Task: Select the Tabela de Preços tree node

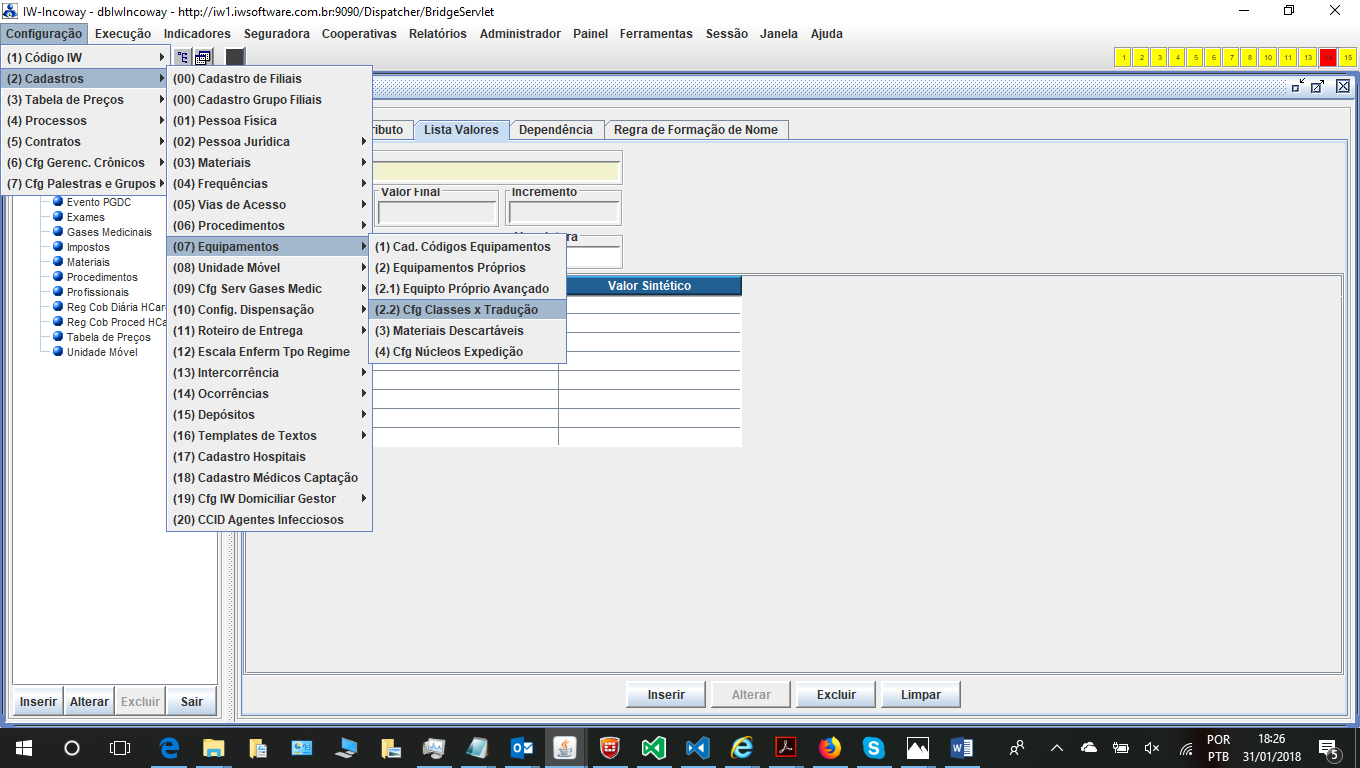Action: pos(108,337)
